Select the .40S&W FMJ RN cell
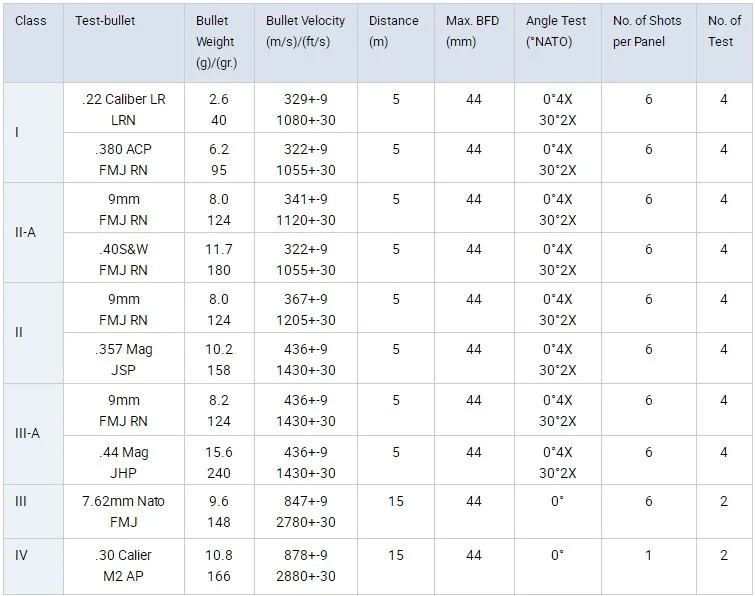 point(124,259)
